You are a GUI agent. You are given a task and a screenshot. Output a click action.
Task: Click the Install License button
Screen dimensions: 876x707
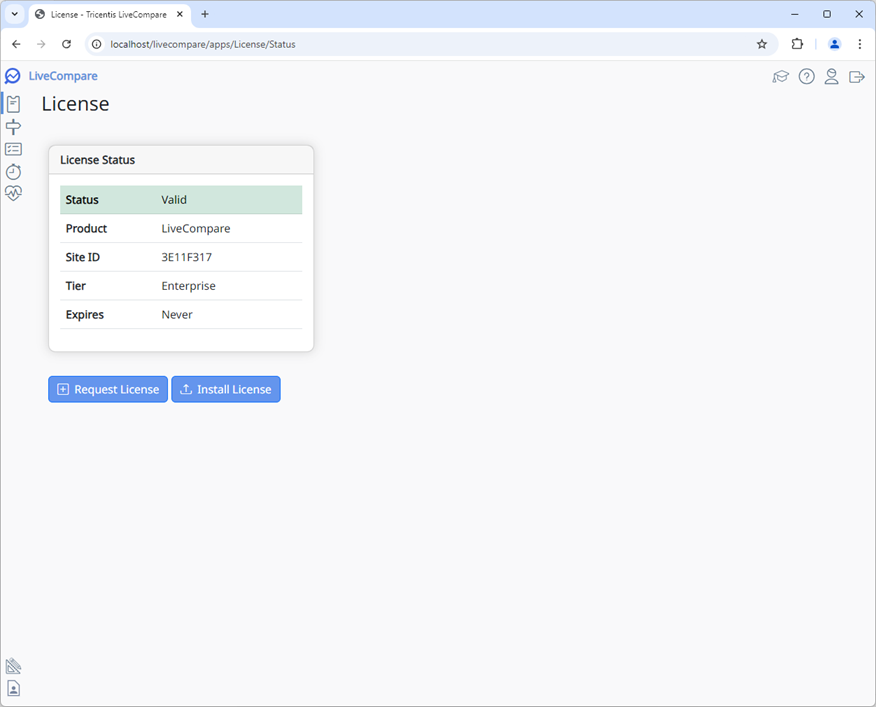[x=226, y=389]
